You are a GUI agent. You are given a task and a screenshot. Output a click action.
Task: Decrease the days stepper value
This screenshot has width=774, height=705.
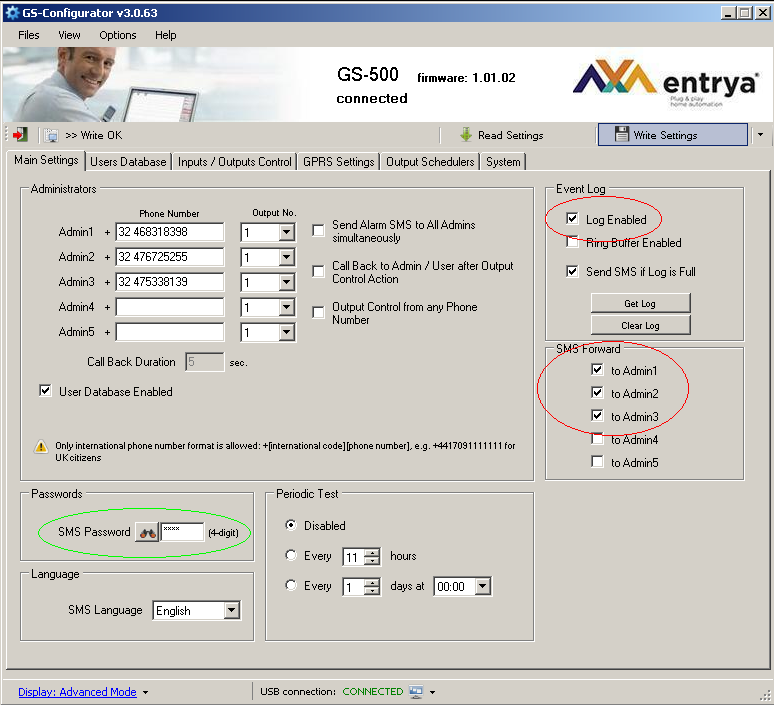pos(372,591)
